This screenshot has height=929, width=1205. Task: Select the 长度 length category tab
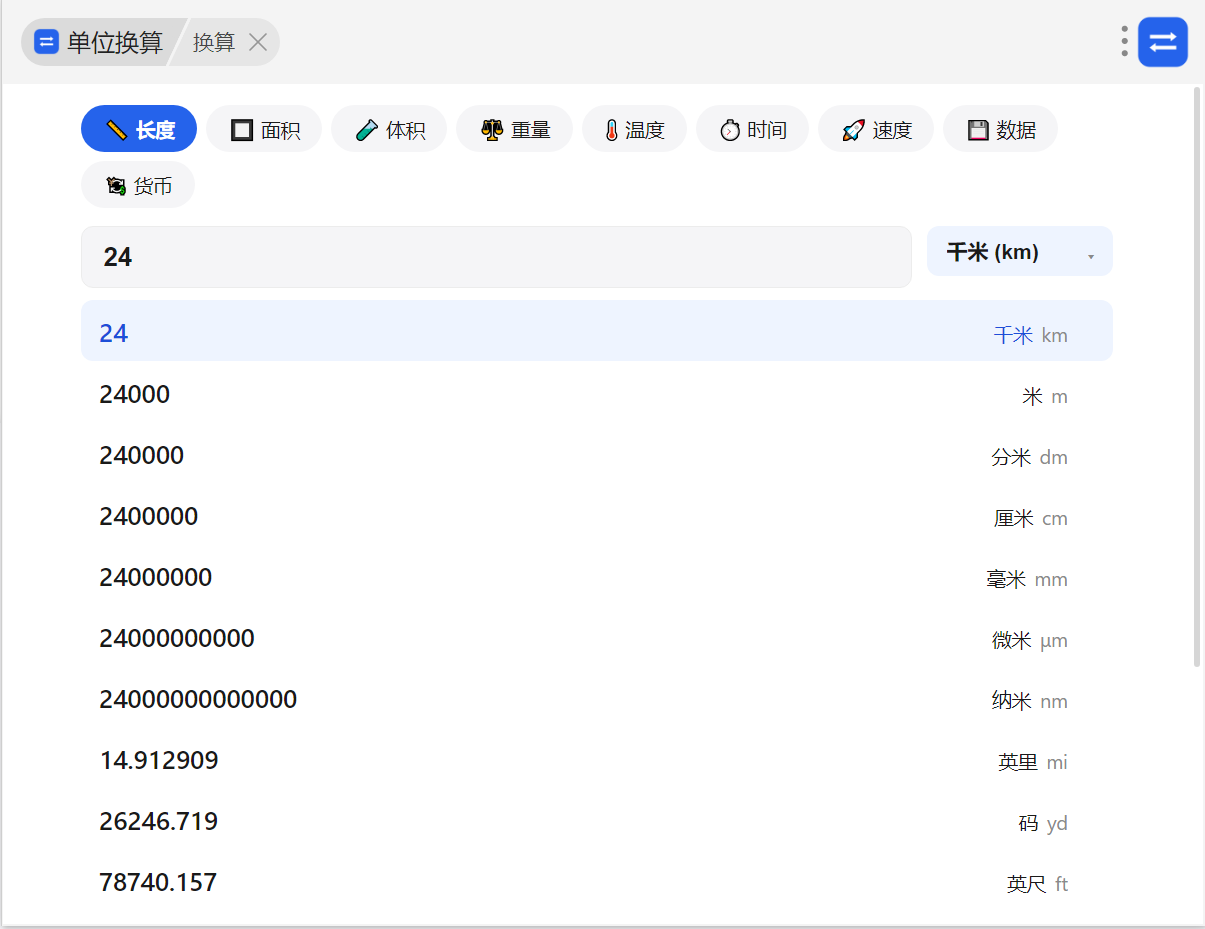tap(139, 129)
